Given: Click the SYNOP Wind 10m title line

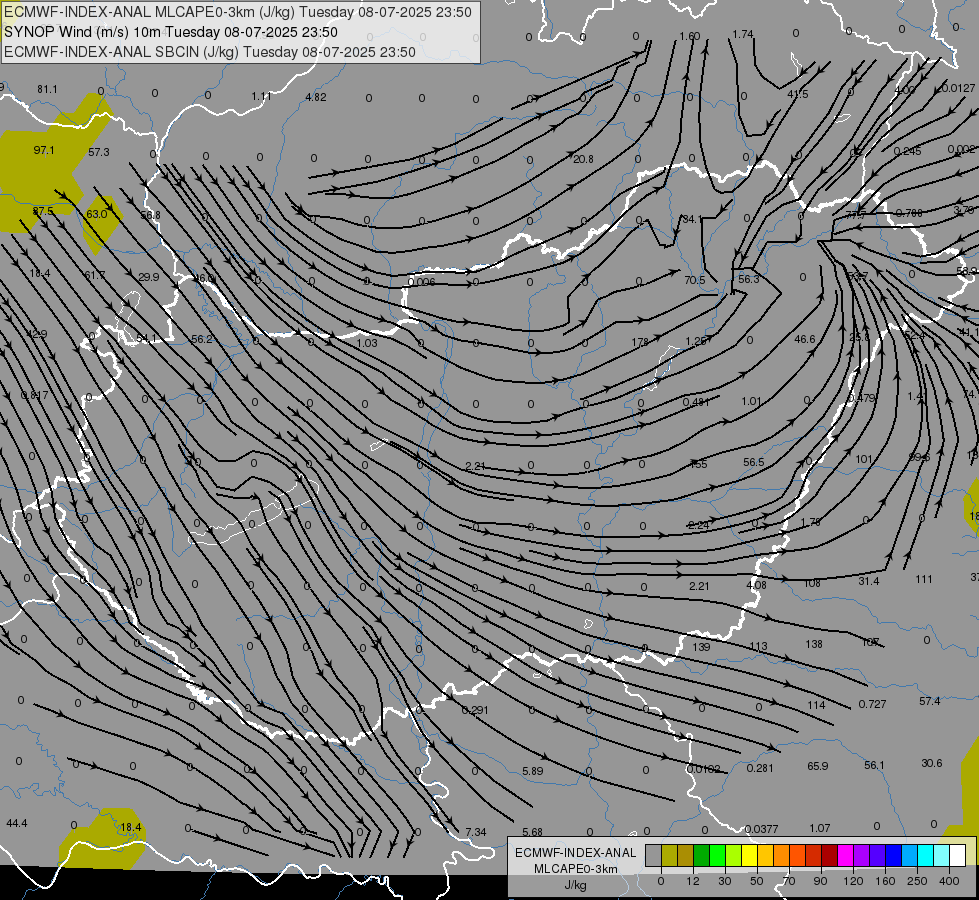Looking at the screenshot, I should click(170, 32).
